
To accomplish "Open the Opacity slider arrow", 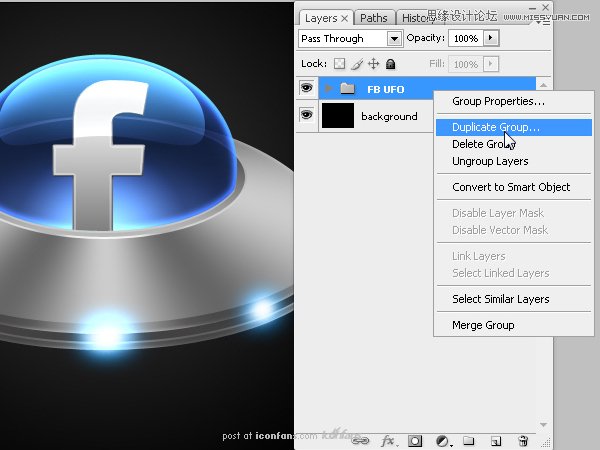I will coord(491,38).
